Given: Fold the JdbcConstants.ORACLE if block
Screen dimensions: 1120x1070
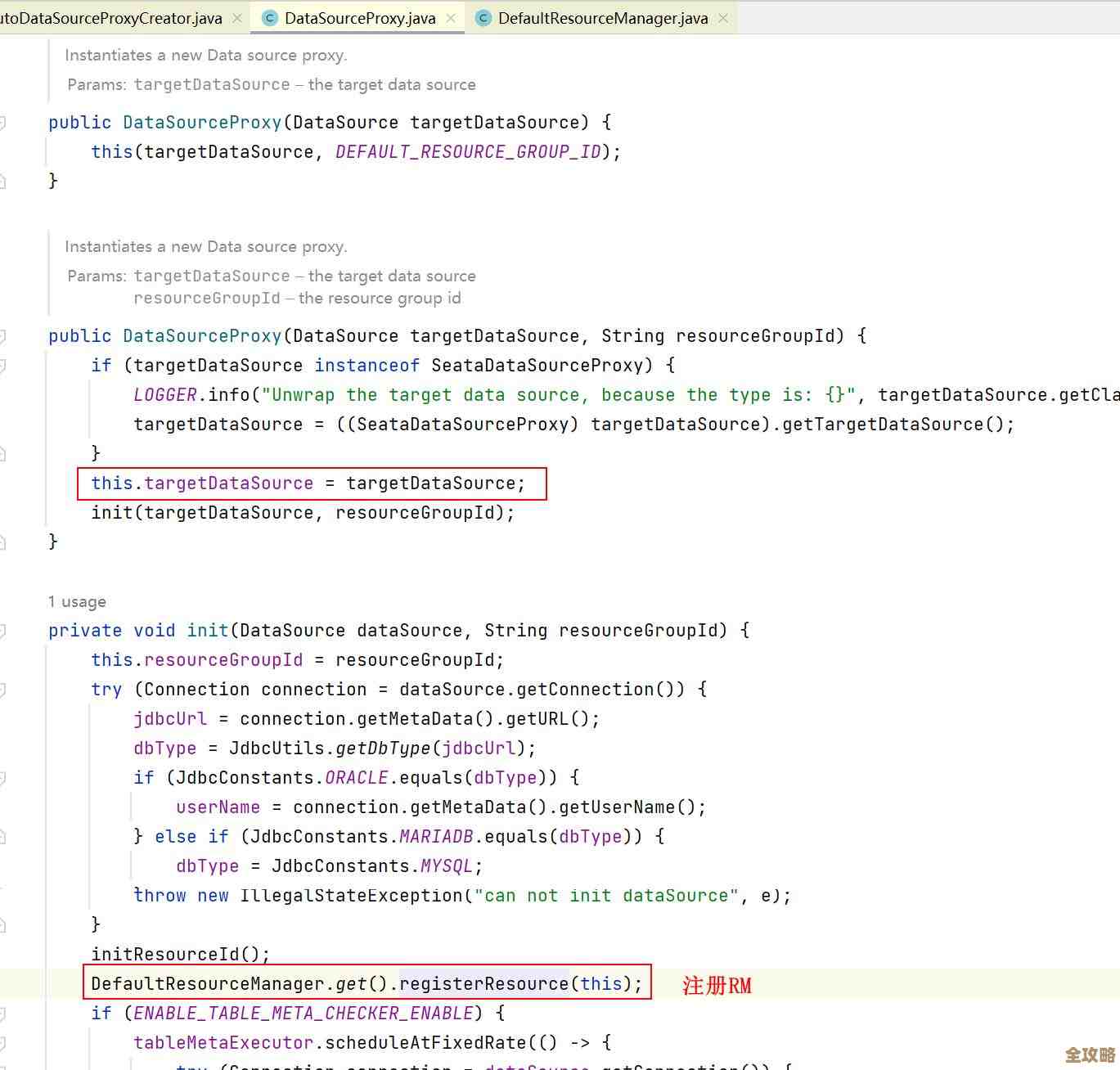Looking at the screenshot, I should [x=2, y=778].
